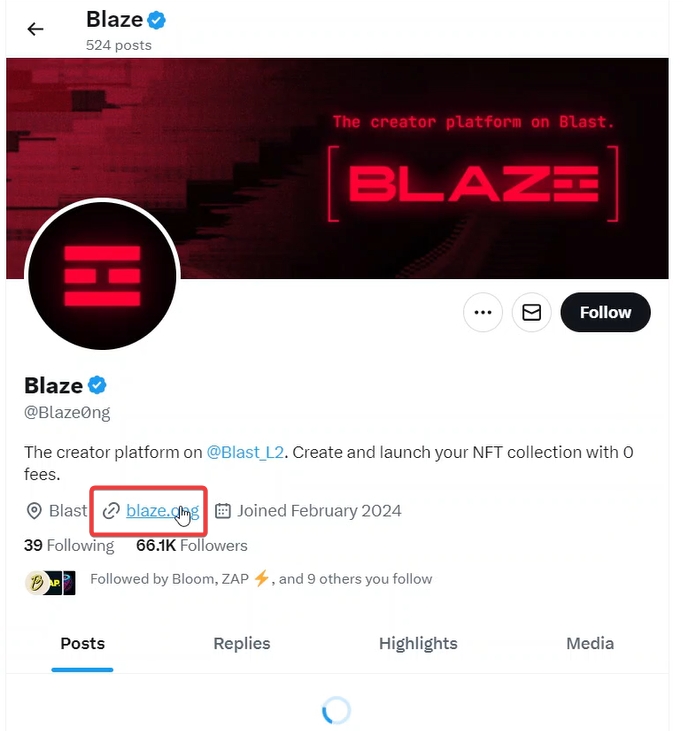The height and width of the screenshot is (731, 683).
Task: Switch to the Posts tab
Action: 82,643
